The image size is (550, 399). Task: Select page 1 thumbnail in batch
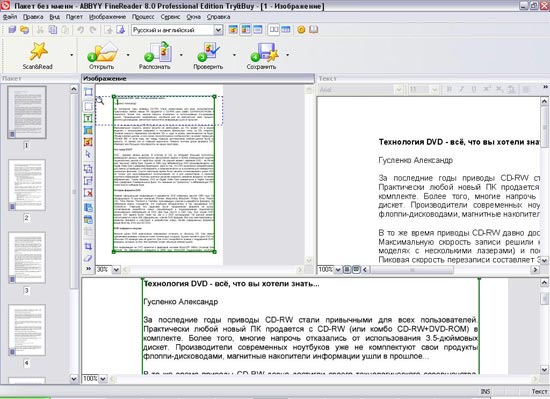click(27, 113)
